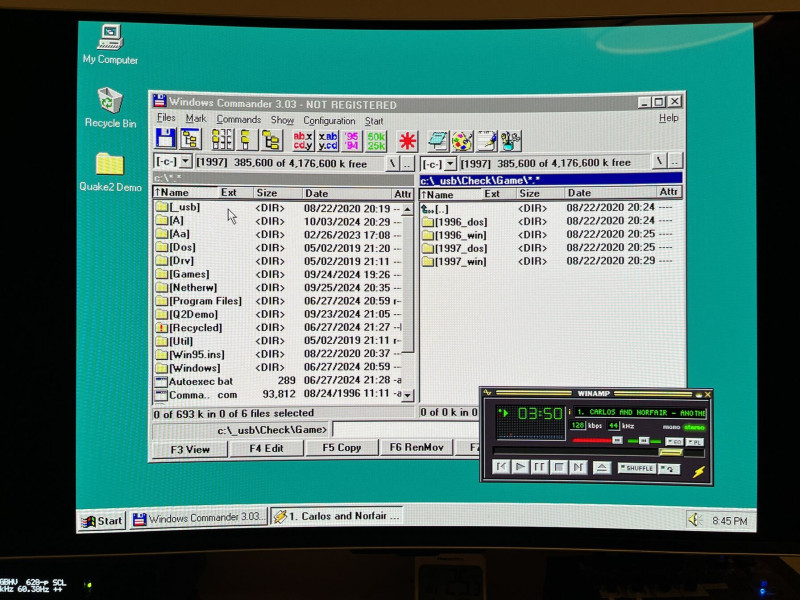Sort left panel by Size column header
800x600 pixels.
[x=277, y=193]
